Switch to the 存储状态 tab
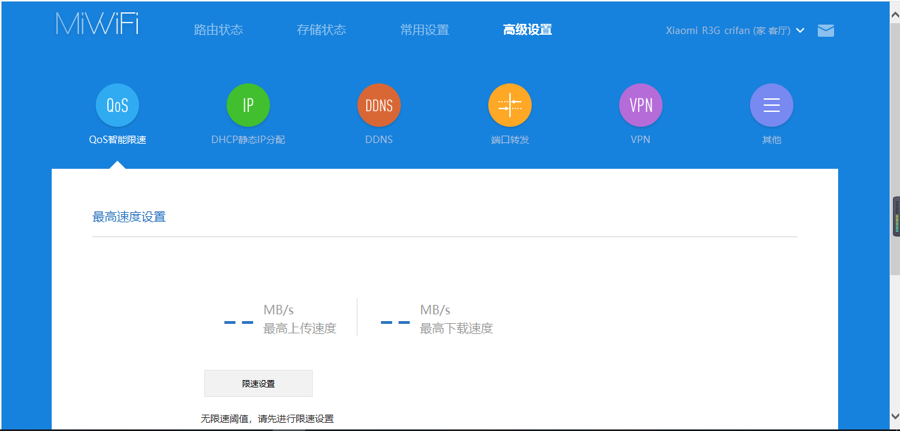 (x=321, y=30)
